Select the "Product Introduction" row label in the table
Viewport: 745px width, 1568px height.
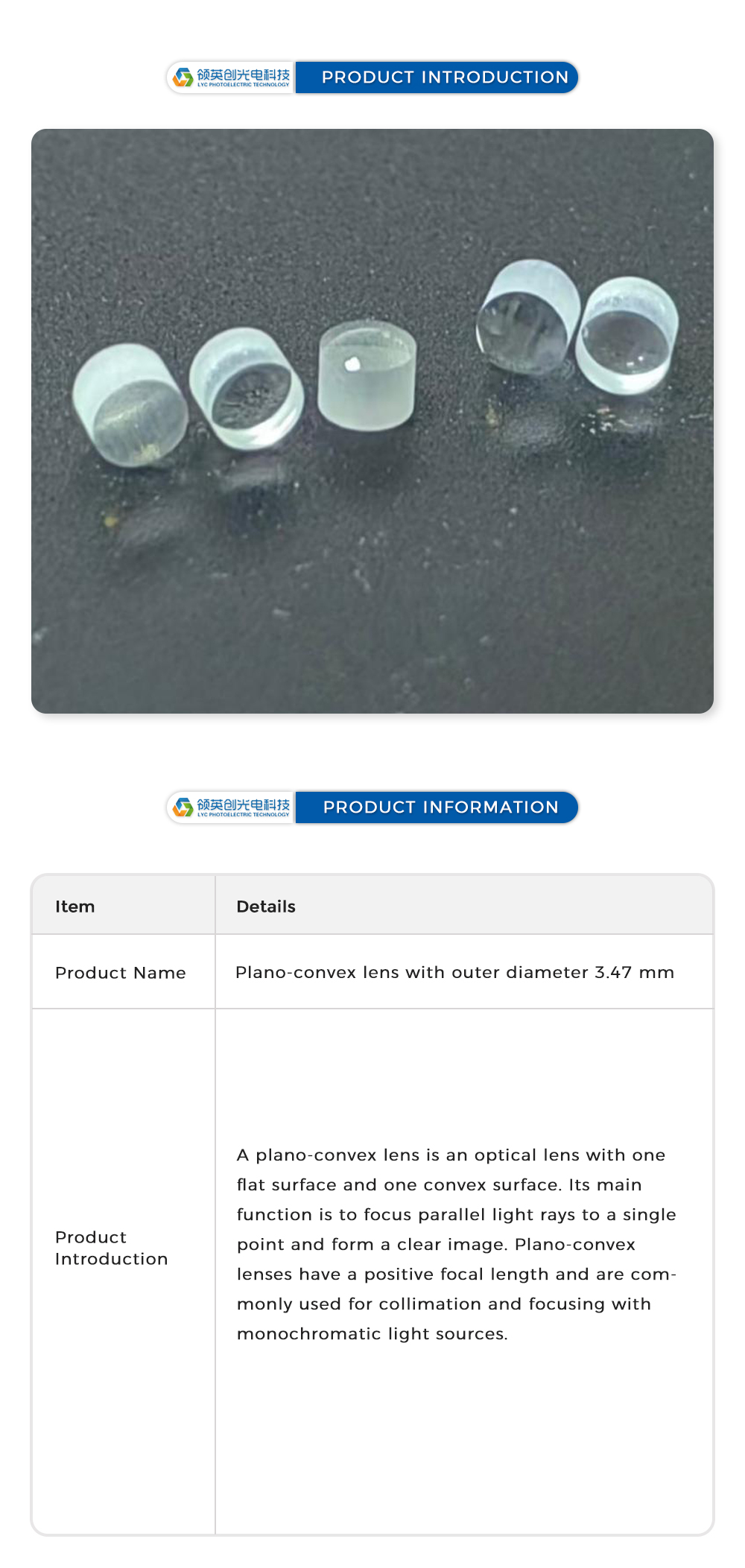[112, 1248]
